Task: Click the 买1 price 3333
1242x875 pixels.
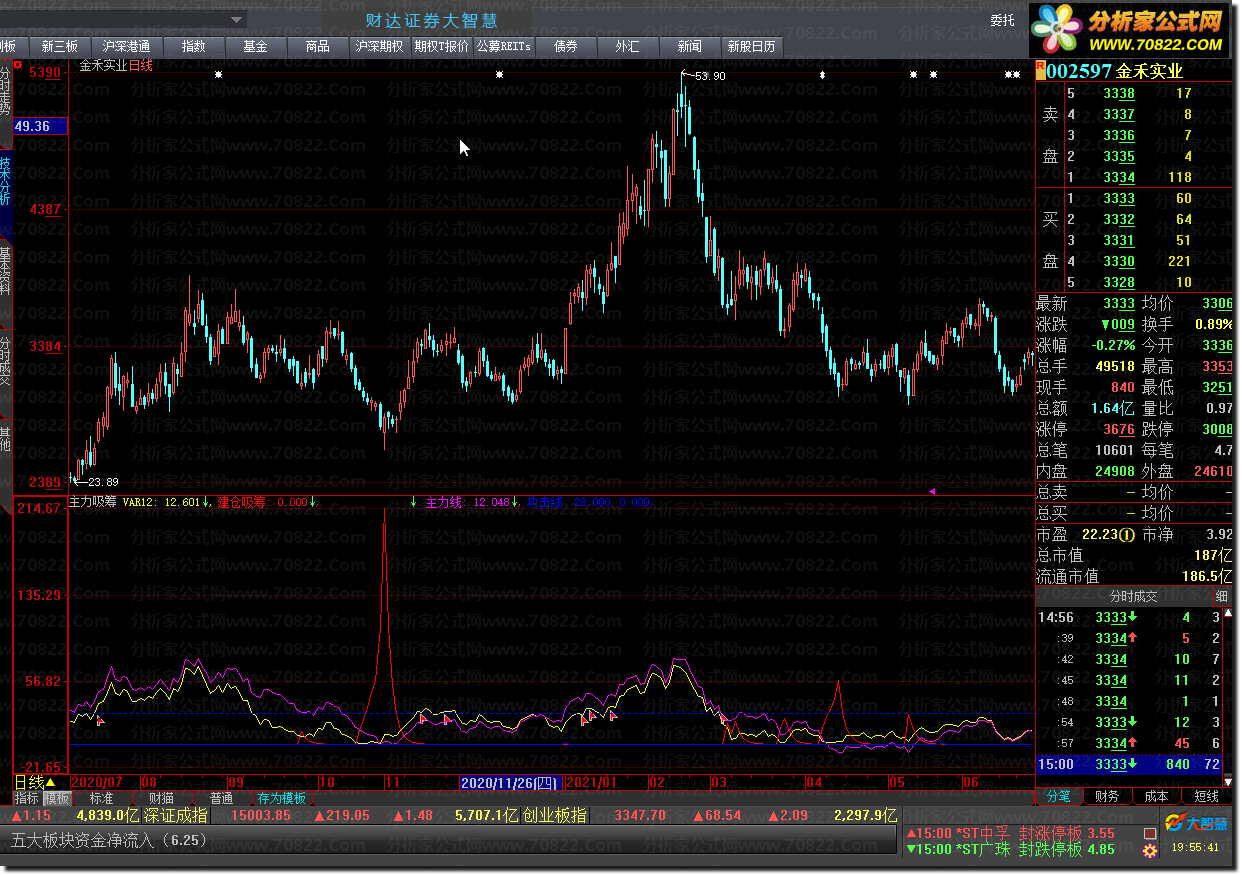Action: pyautogui.click(x=1119, y=198)
